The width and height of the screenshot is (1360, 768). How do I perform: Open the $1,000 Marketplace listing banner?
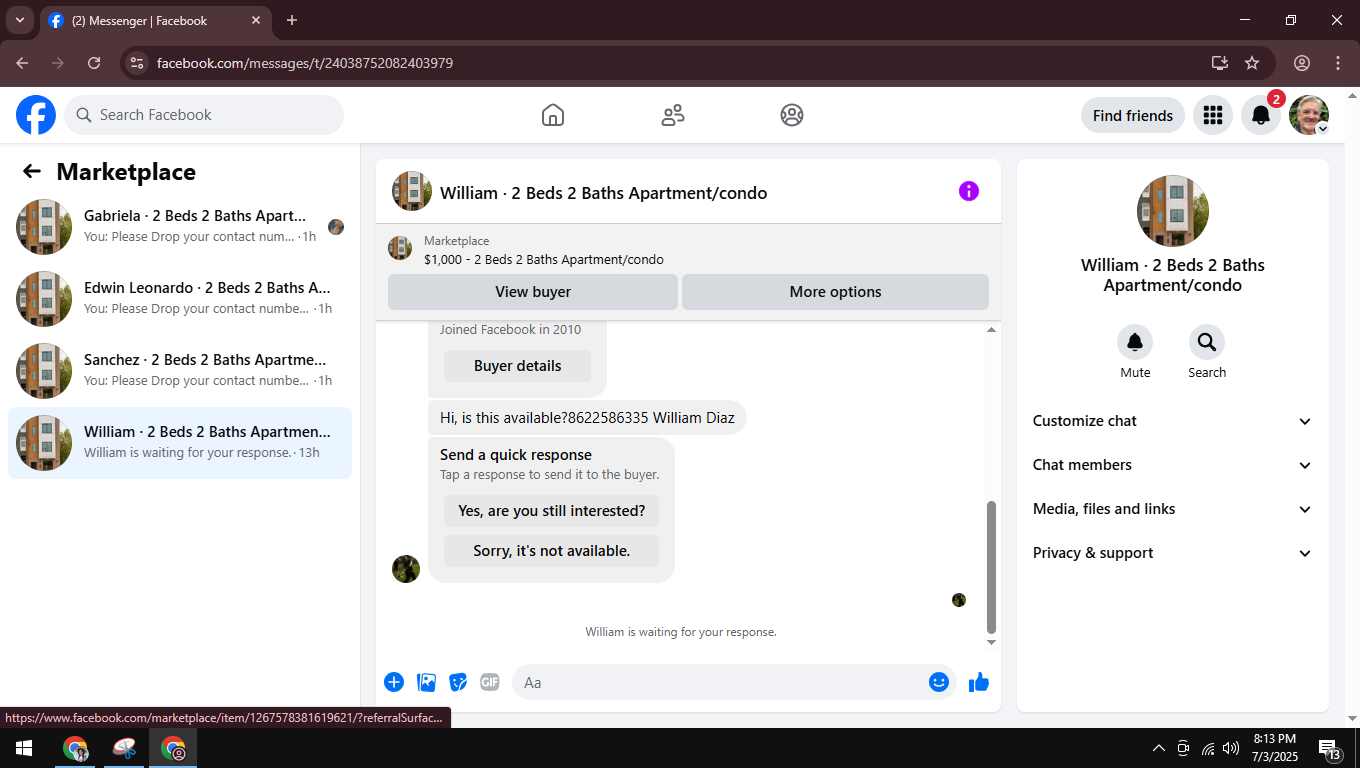688,250
